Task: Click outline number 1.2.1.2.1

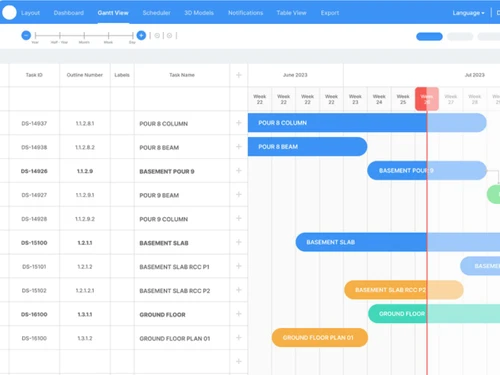Action: 85,291
